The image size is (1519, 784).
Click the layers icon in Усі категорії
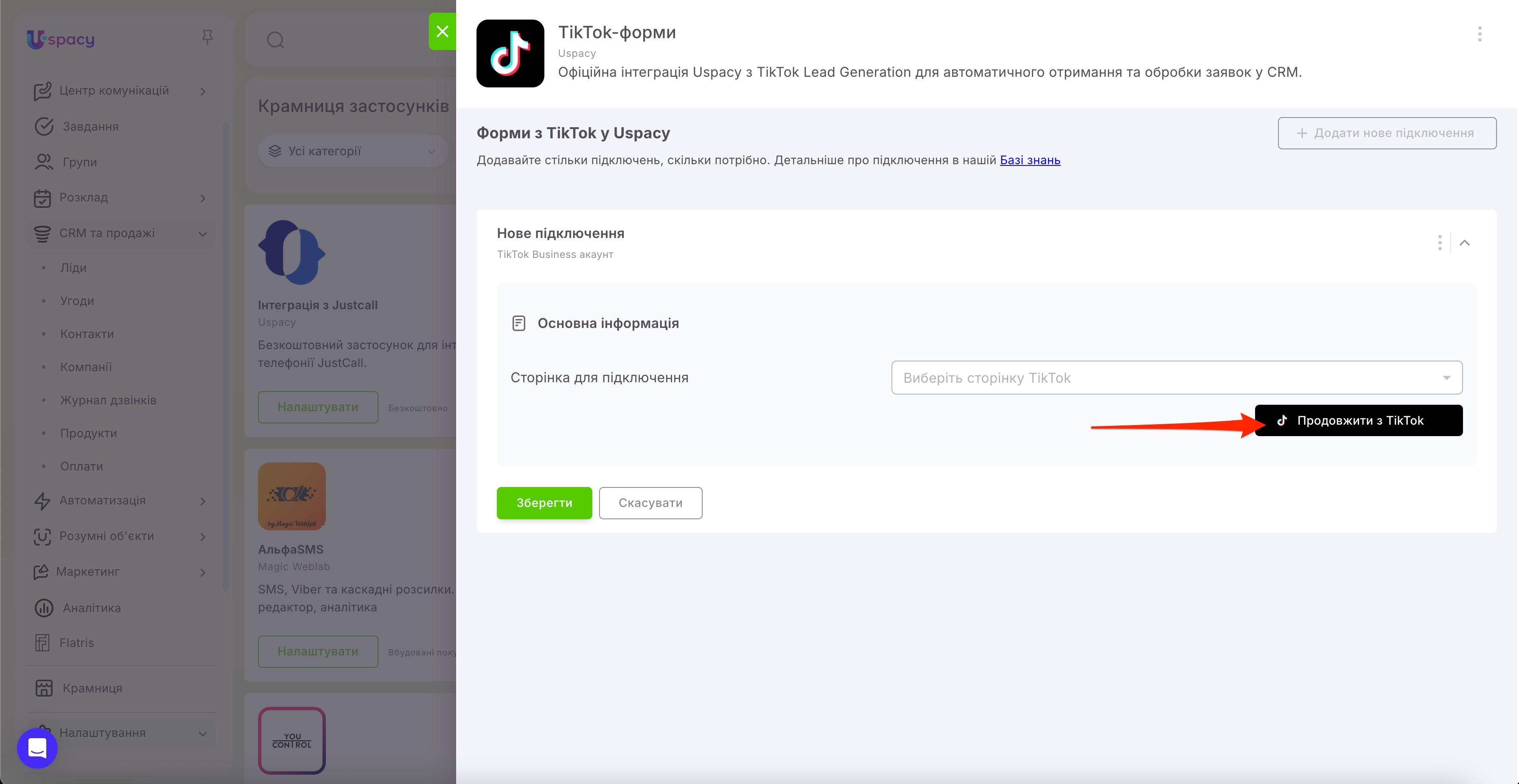(275, 151)
